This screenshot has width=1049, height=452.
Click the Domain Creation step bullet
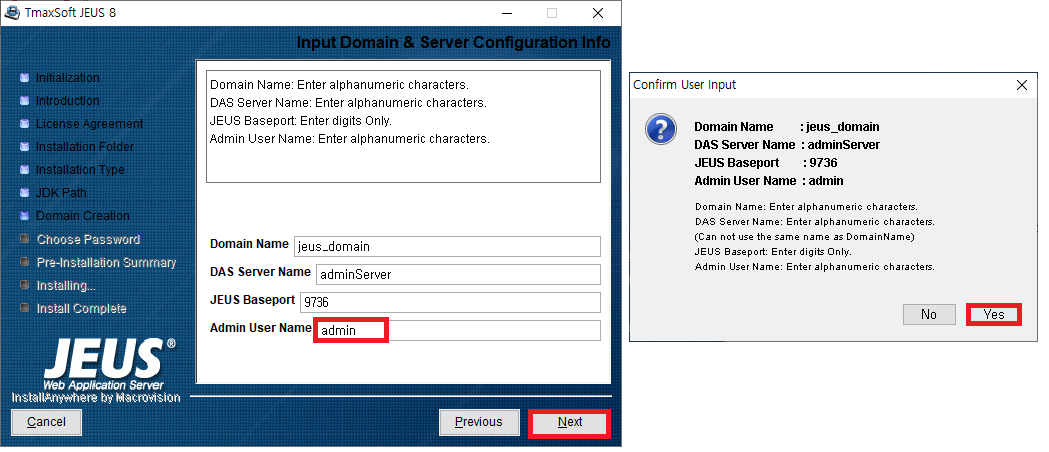coord(25,216)
